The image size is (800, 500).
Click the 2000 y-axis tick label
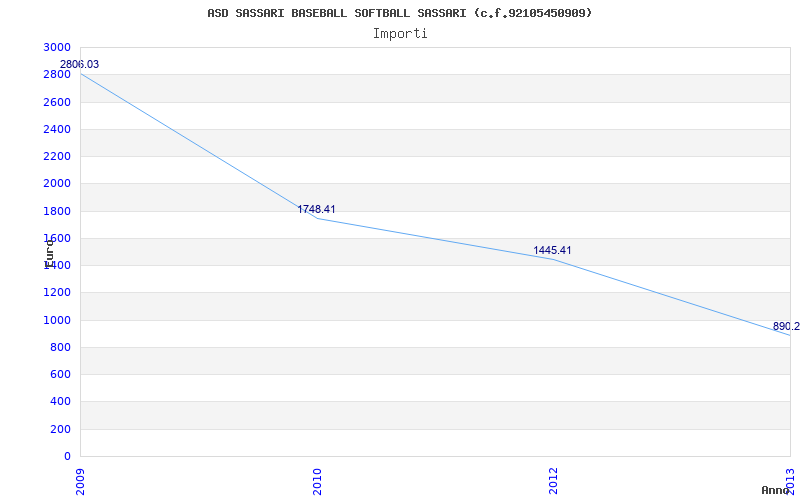click(57, 184)
